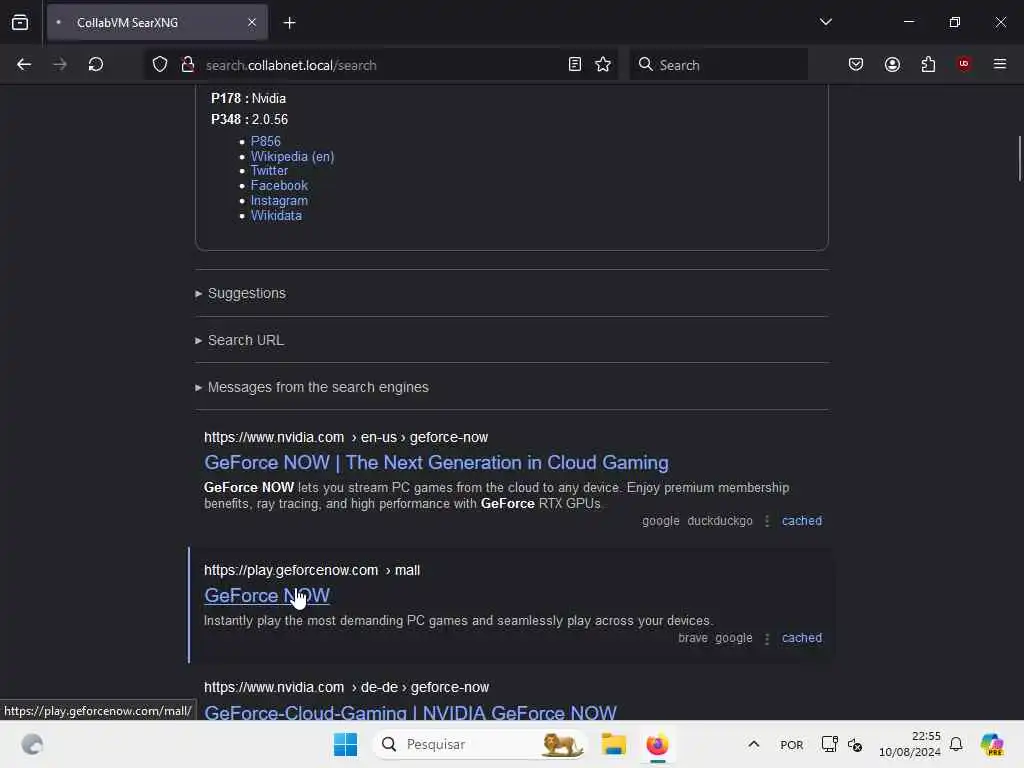Screen dimensions: 1024x768
Task: Select the CollabVM SearXNG tab
Action: pos(157,22)
